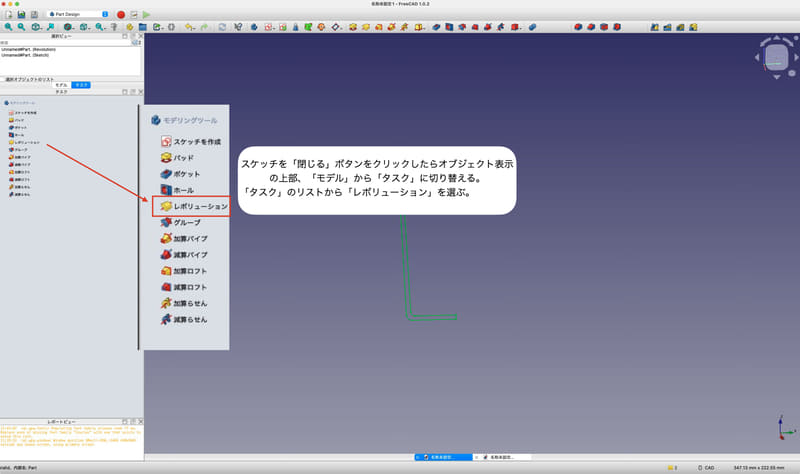The image size is (800, 474).
Task: Toggle the picked object list checkbox
Action: tap(4, 79)
